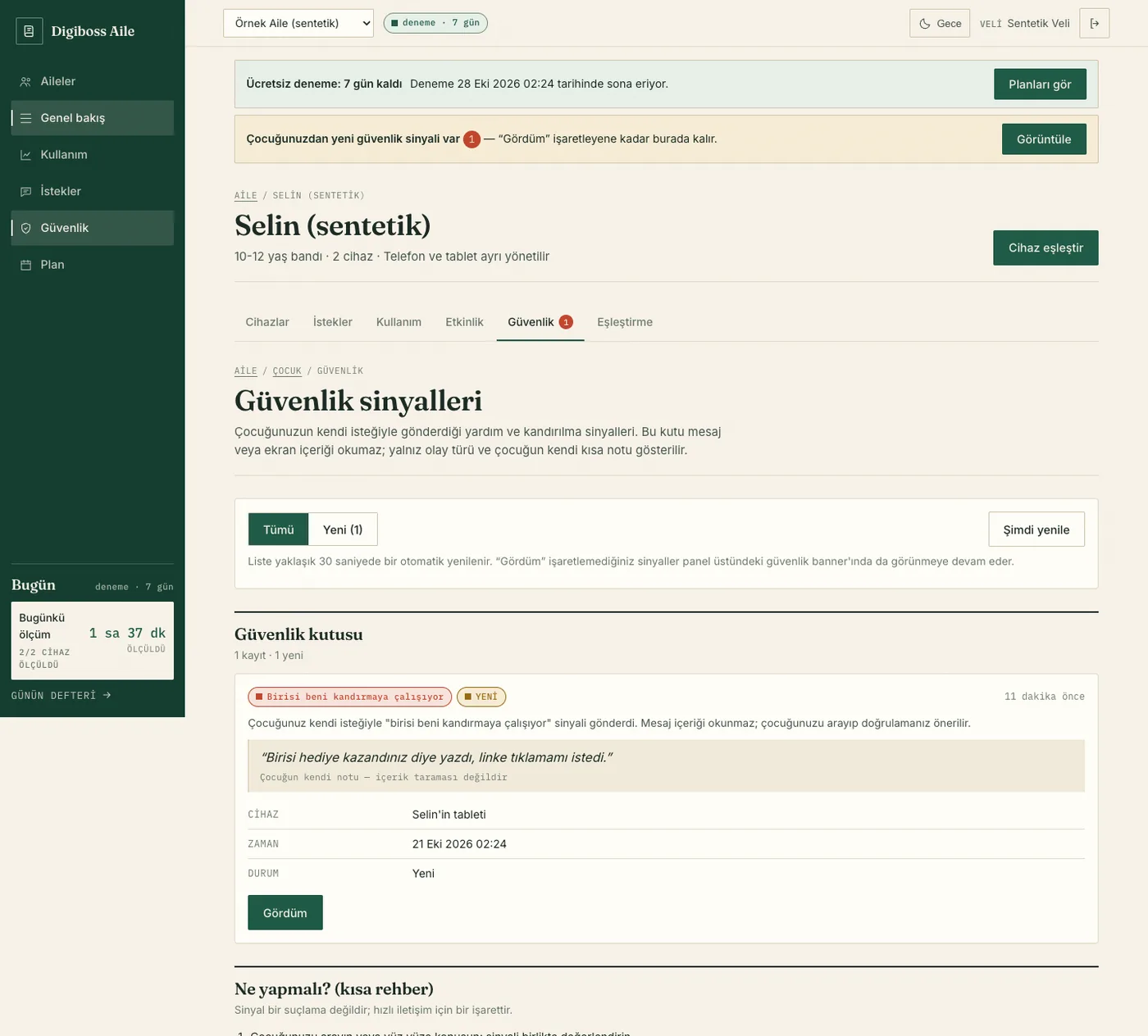Select the Güvenlik tab
Viewport: 1148px width, 1036px height.
[x=540, y=322]
